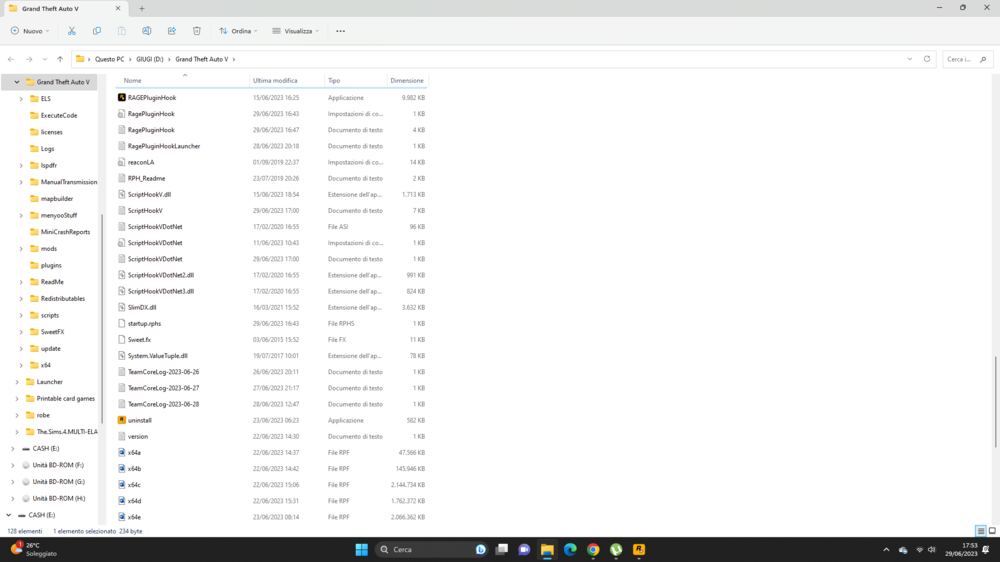Open the Nuovo dropdown button
1000x562 pixels.
(x=30, y=31)
